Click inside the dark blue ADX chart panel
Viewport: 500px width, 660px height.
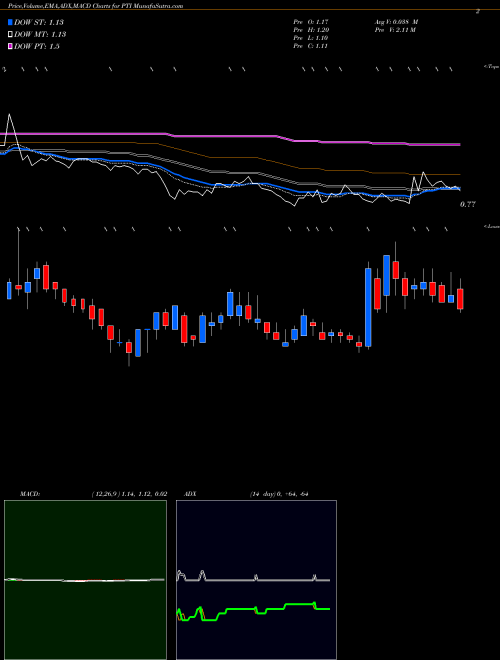[x=256, y=580]
